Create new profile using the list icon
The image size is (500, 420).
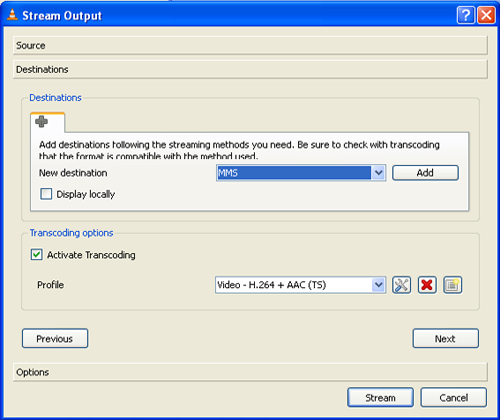[x=452, y=285]
